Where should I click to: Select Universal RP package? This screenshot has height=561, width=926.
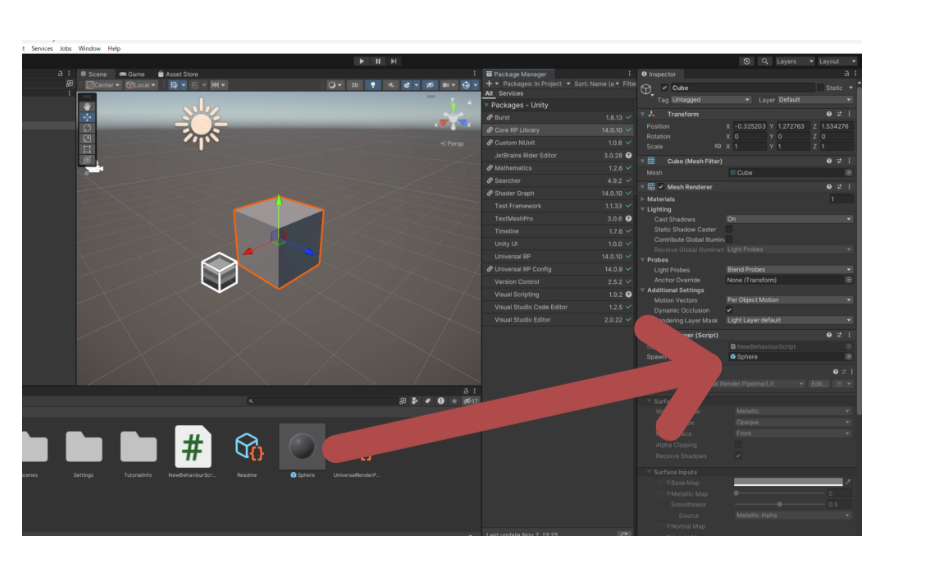coord(559,256)
